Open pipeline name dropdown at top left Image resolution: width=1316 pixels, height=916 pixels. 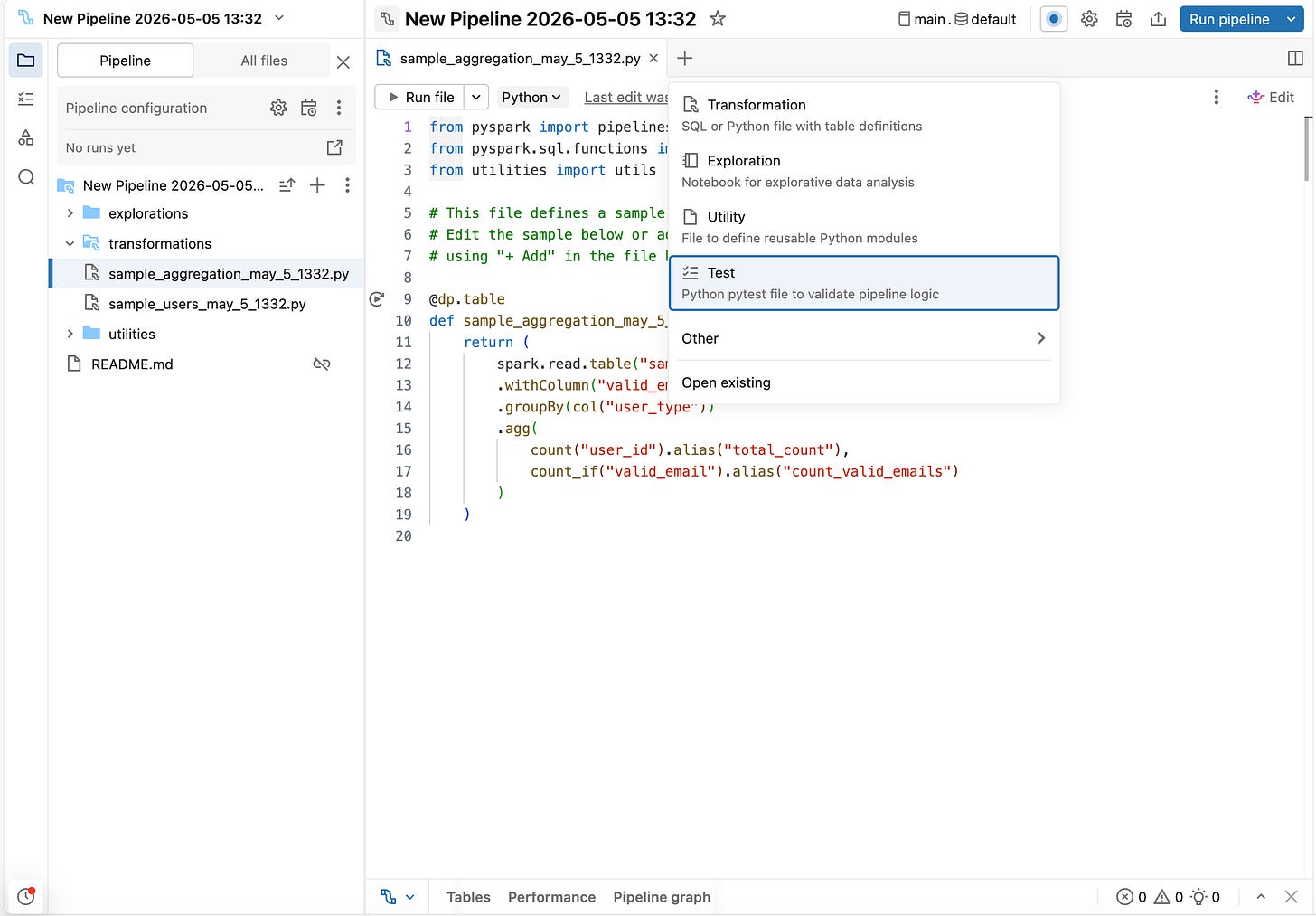279,18
